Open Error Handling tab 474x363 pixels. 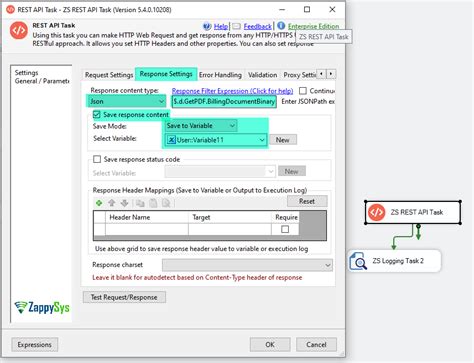[220, 75]
